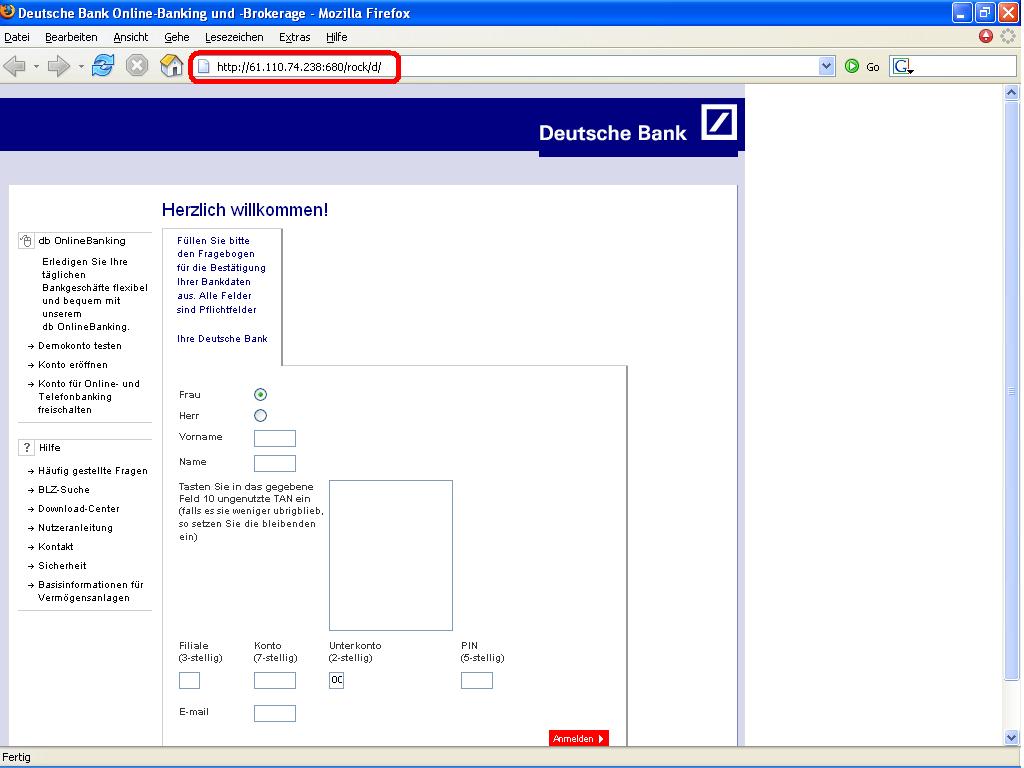Open the Extras menu
The height and width of the screenshot is (768, 1024).
(x=295, y=37)
